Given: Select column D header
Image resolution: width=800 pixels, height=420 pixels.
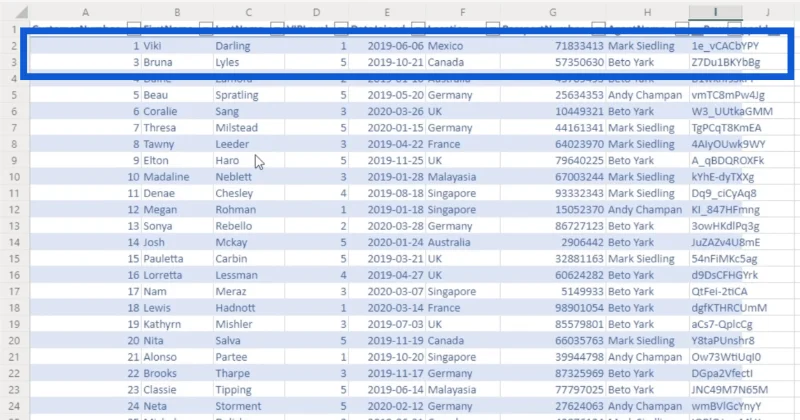Looking at the screenshot, I should pyautogui.click(x=316, y=12).
